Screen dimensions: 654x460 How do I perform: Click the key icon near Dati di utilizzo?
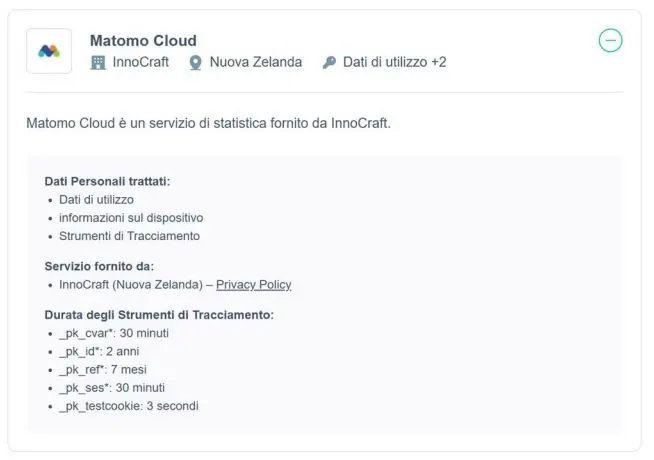(x=329, y=62)
